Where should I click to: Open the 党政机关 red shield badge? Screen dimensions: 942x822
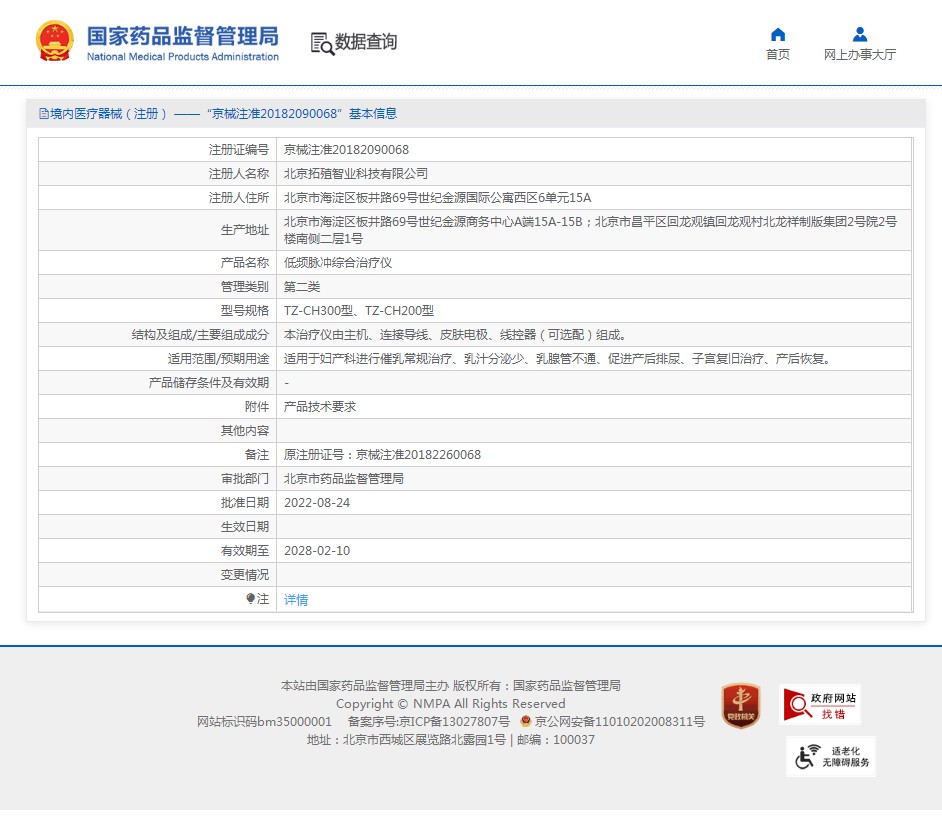coord(741,705)
